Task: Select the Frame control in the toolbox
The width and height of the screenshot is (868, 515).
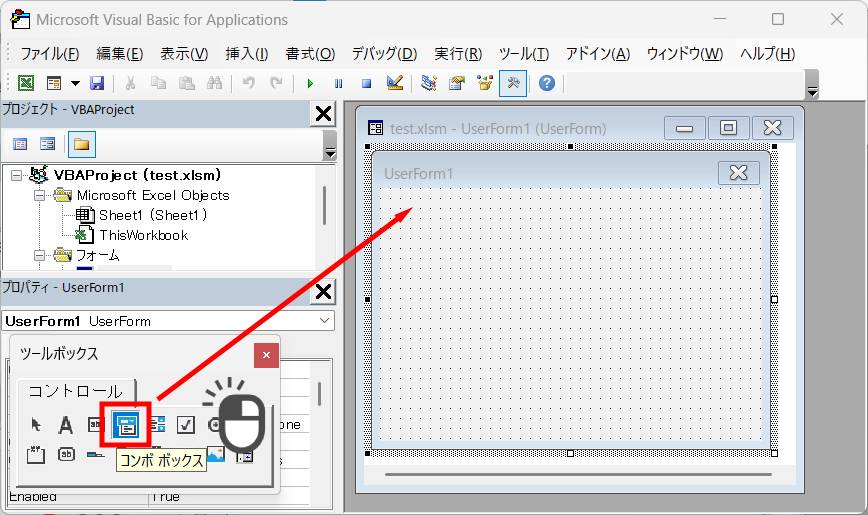Action: click(x=35, y=455)
